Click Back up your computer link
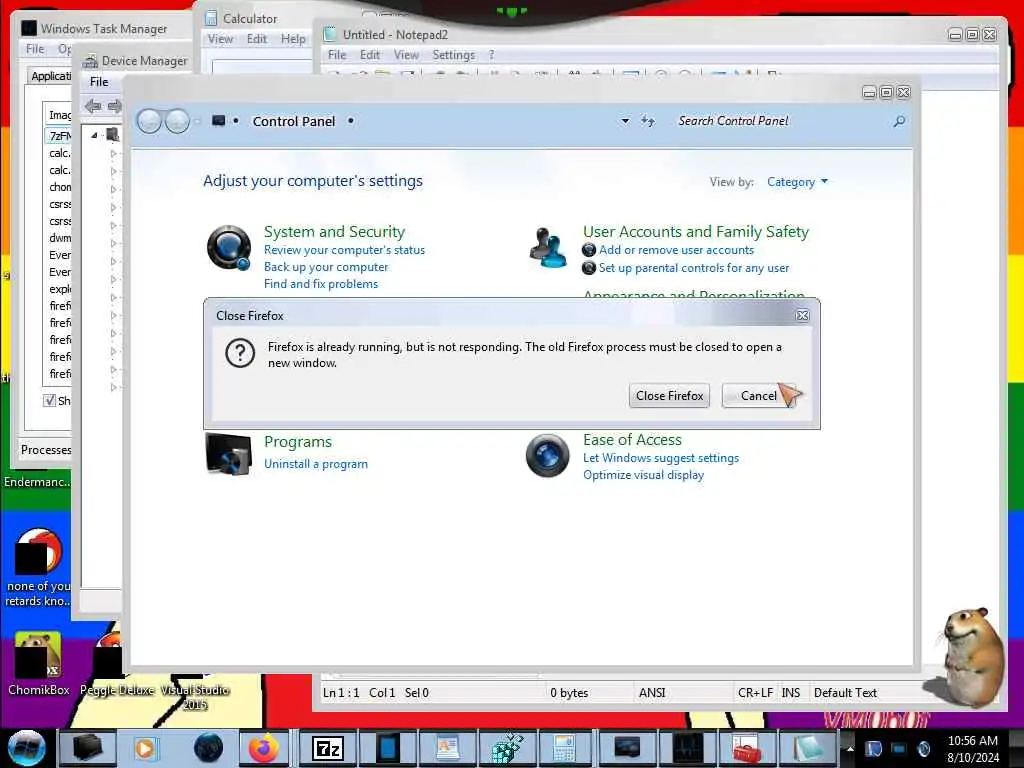Viewport: 1024px width, 768px height. pos(326,267)
